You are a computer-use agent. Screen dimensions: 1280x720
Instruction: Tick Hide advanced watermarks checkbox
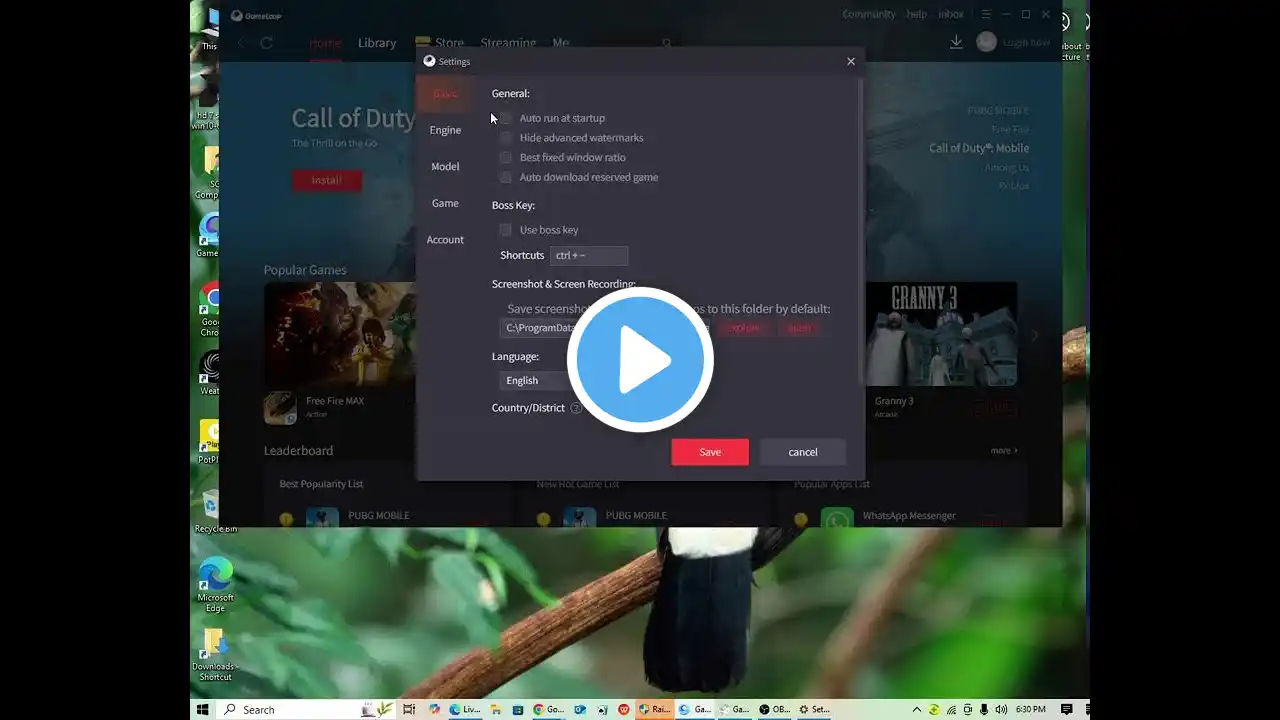[506, 138]
